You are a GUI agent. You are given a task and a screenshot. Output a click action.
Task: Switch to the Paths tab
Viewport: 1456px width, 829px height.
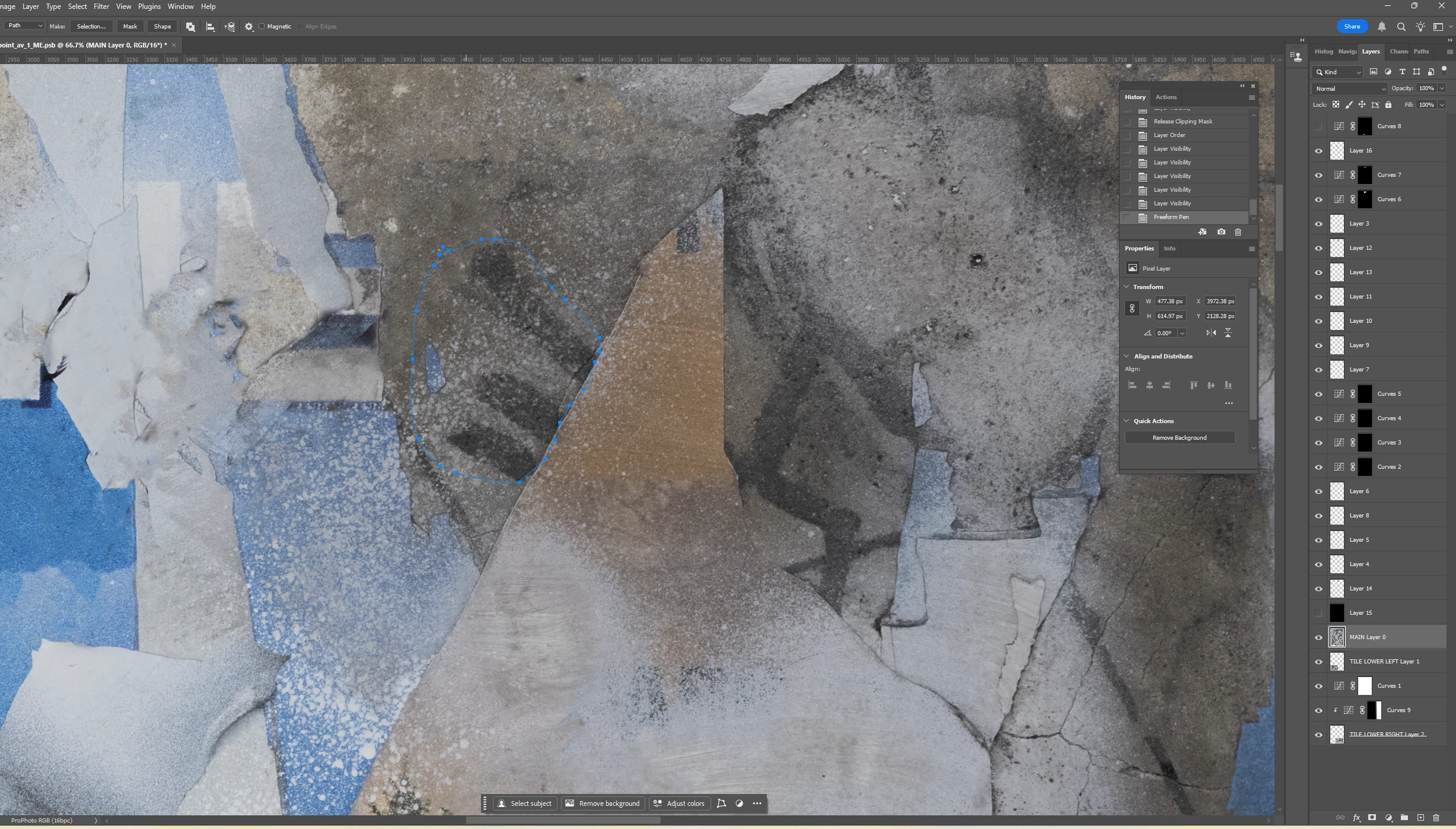tap(1421, 52)
